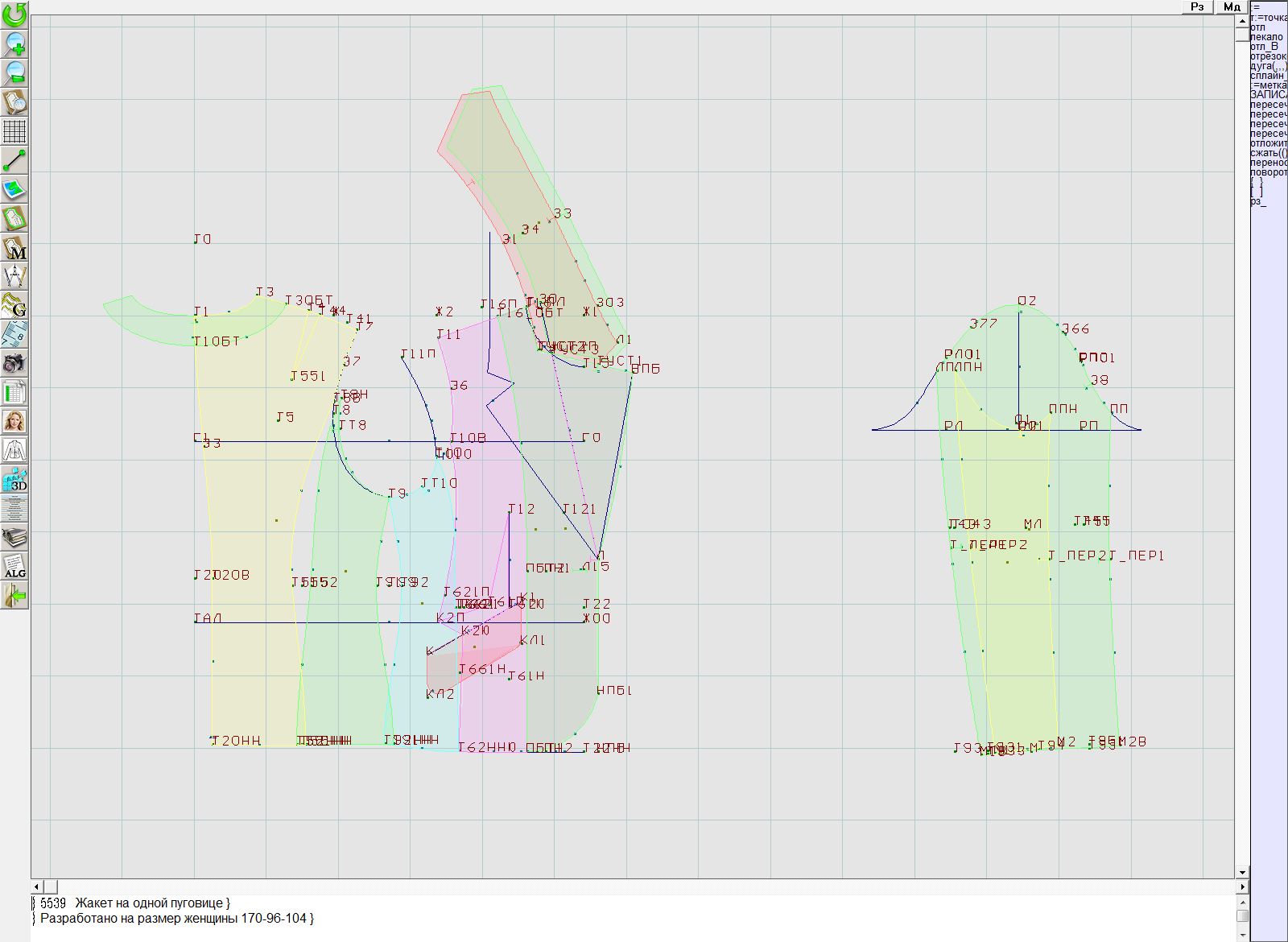Image resolution: width=1288 pixels, height=942 pixels.
Task: Click the green refresh arrow icon
Action: coord(14,14)
